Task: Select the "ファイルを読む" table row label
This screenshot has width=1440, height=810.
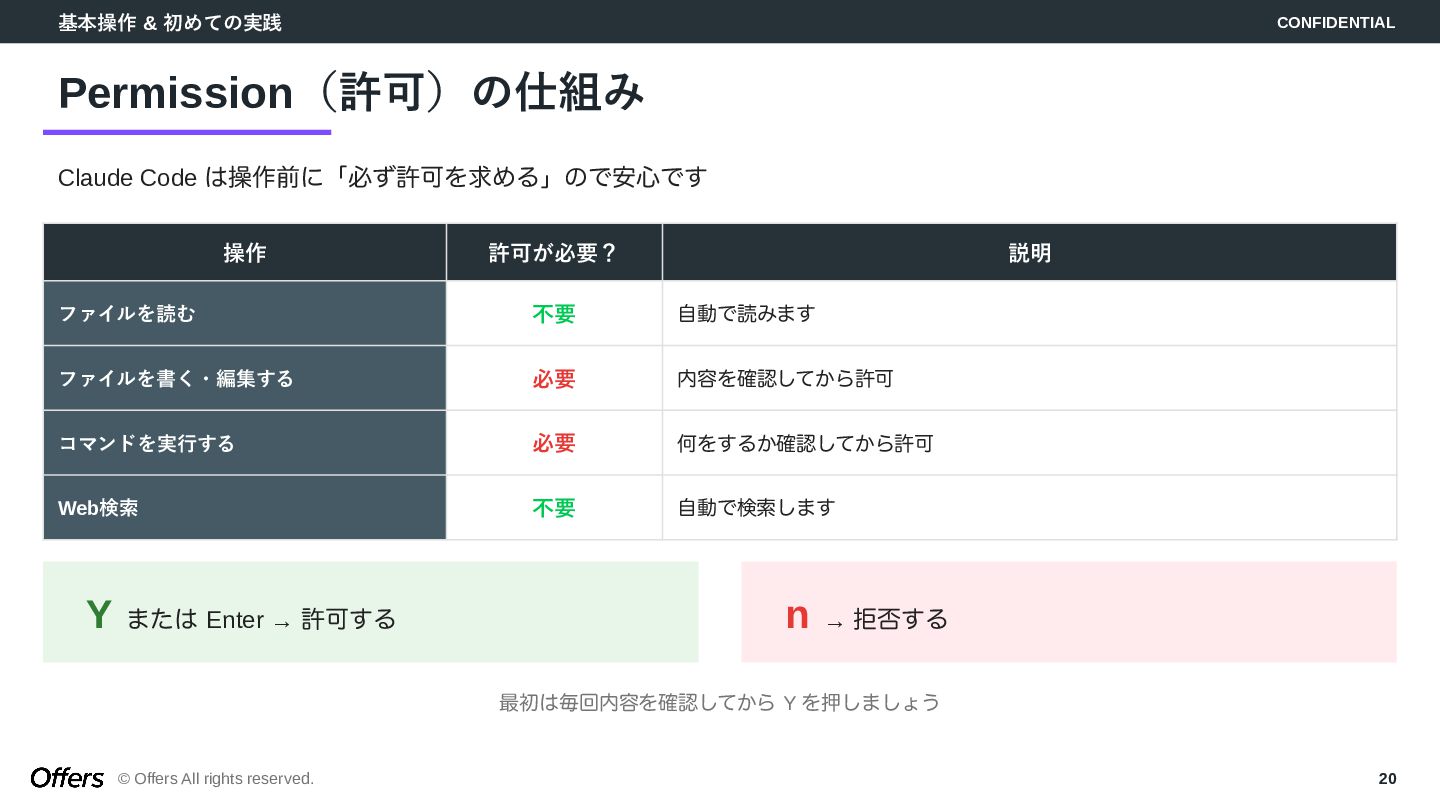Action: click(x=127, y=314)
